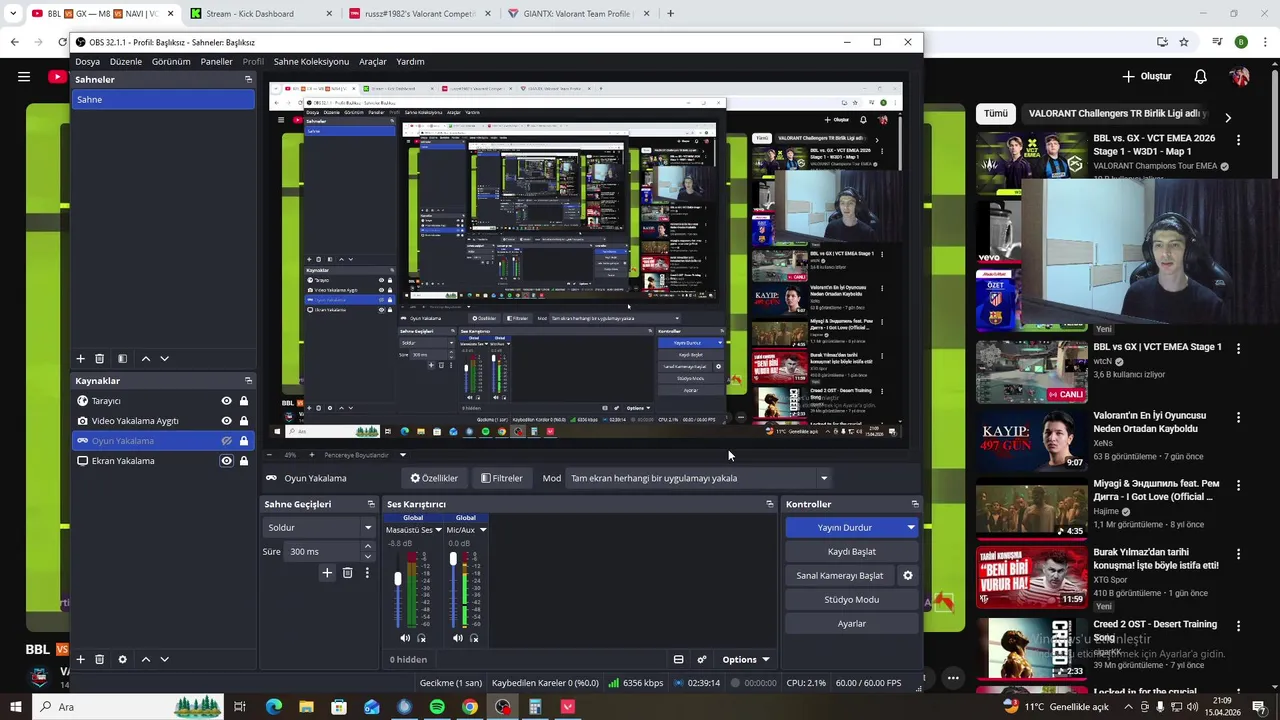Open virtual camera settings gear
1280x720 pixels.
tap(908, 575)
